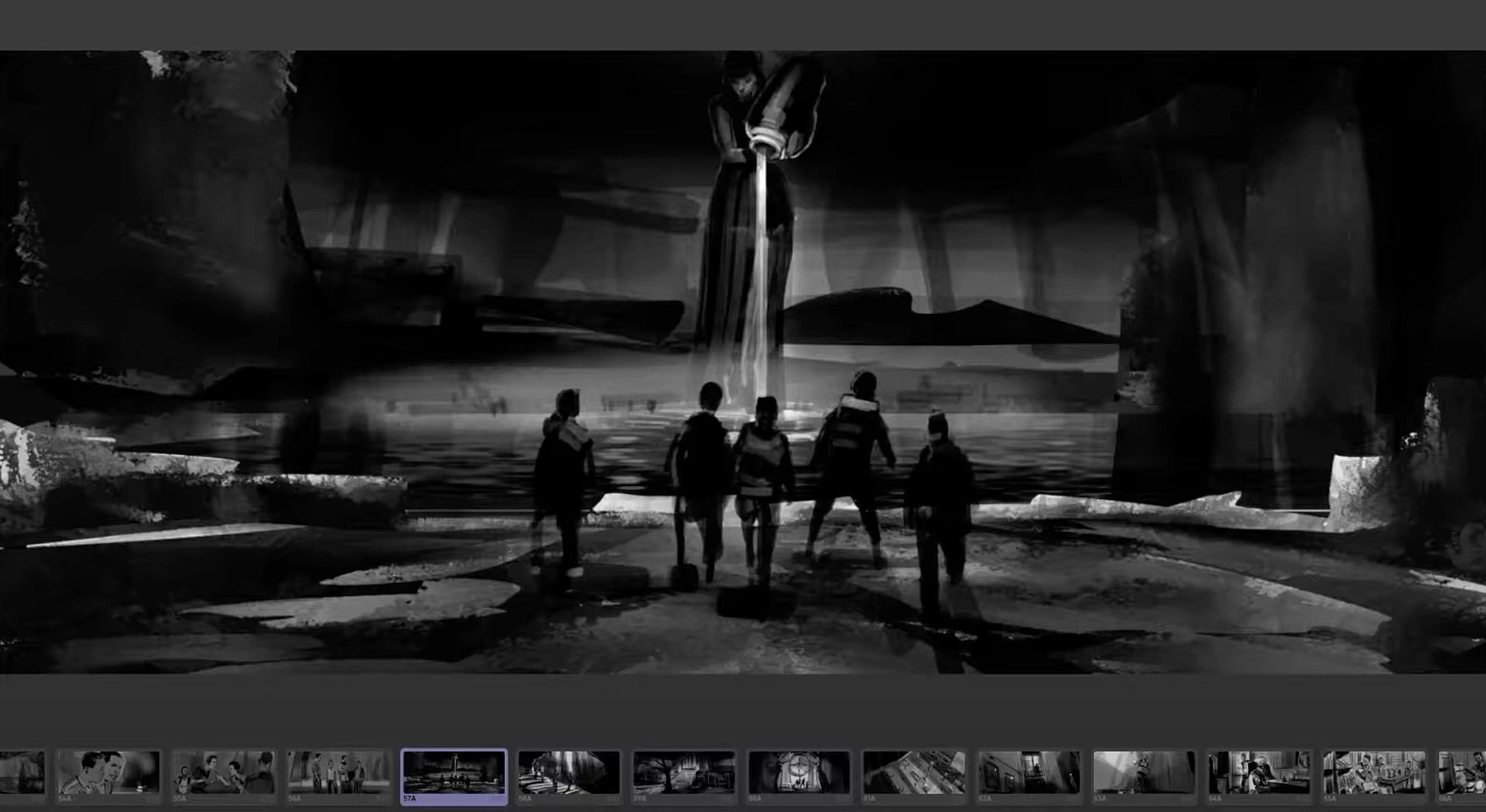Screen dimensions: 1486x812
Task: Select storyboard thumbnail 55A
Action: tap(224, 776)
